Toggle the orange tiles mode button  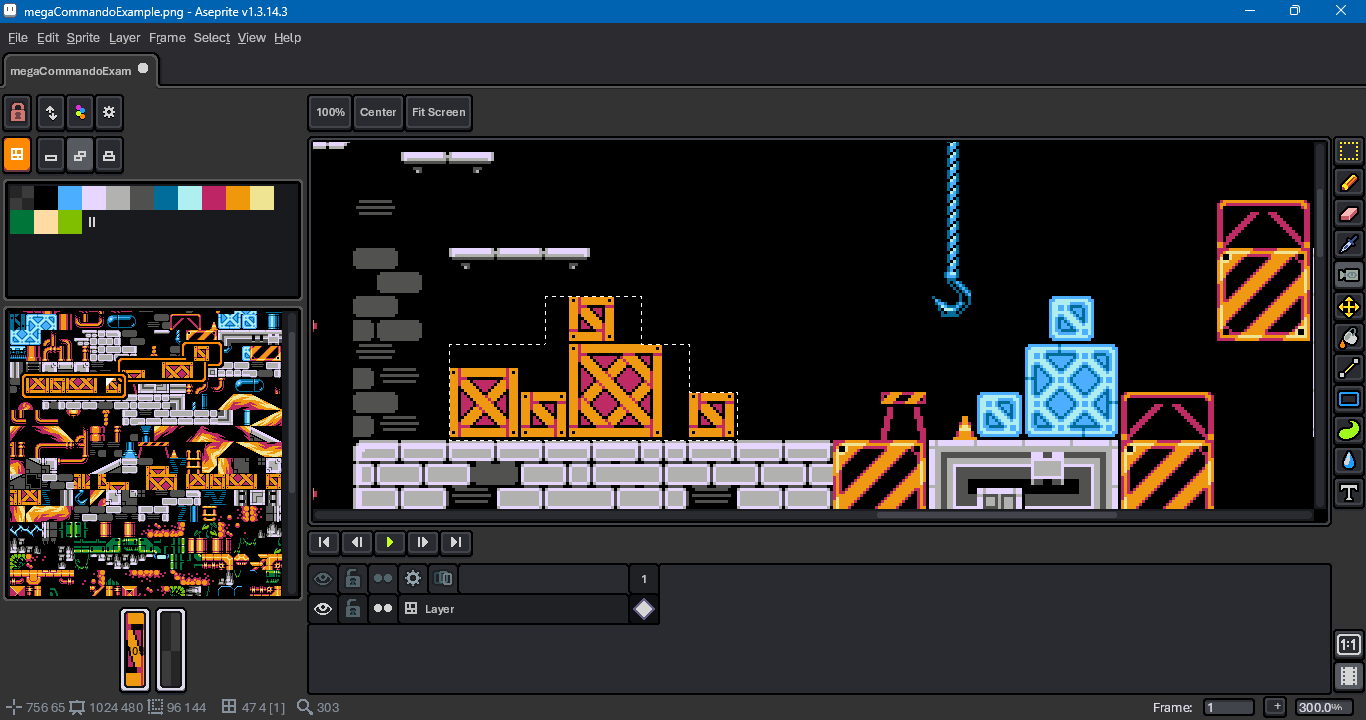(17, 155)
